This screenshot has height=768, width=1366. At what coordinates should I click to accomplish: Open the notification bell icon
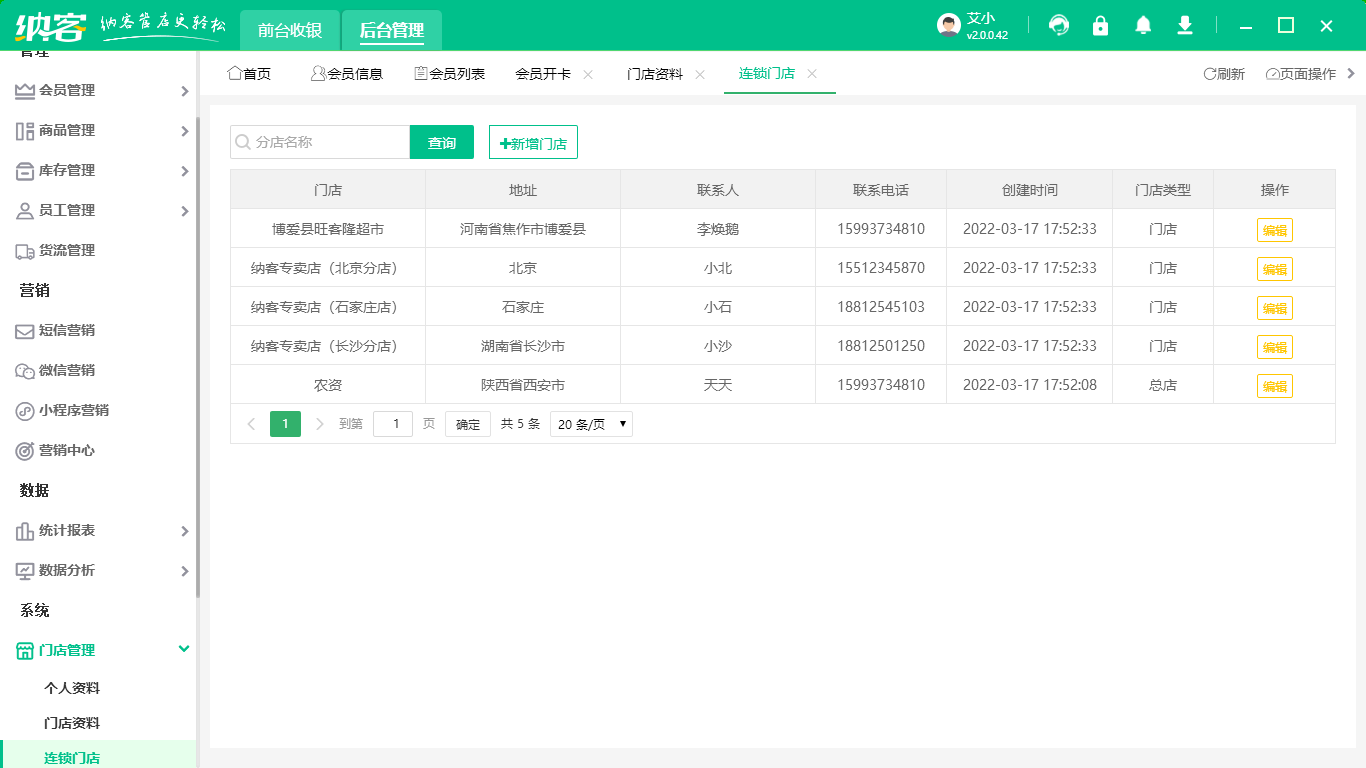tap(1143, 25)
